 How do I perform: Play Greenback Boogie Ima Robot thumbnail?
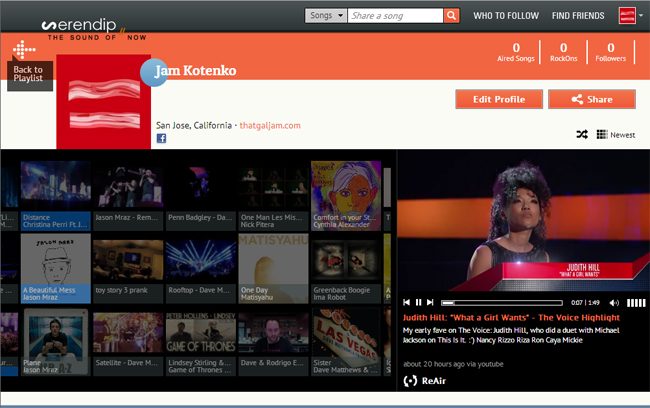[346, 268]
